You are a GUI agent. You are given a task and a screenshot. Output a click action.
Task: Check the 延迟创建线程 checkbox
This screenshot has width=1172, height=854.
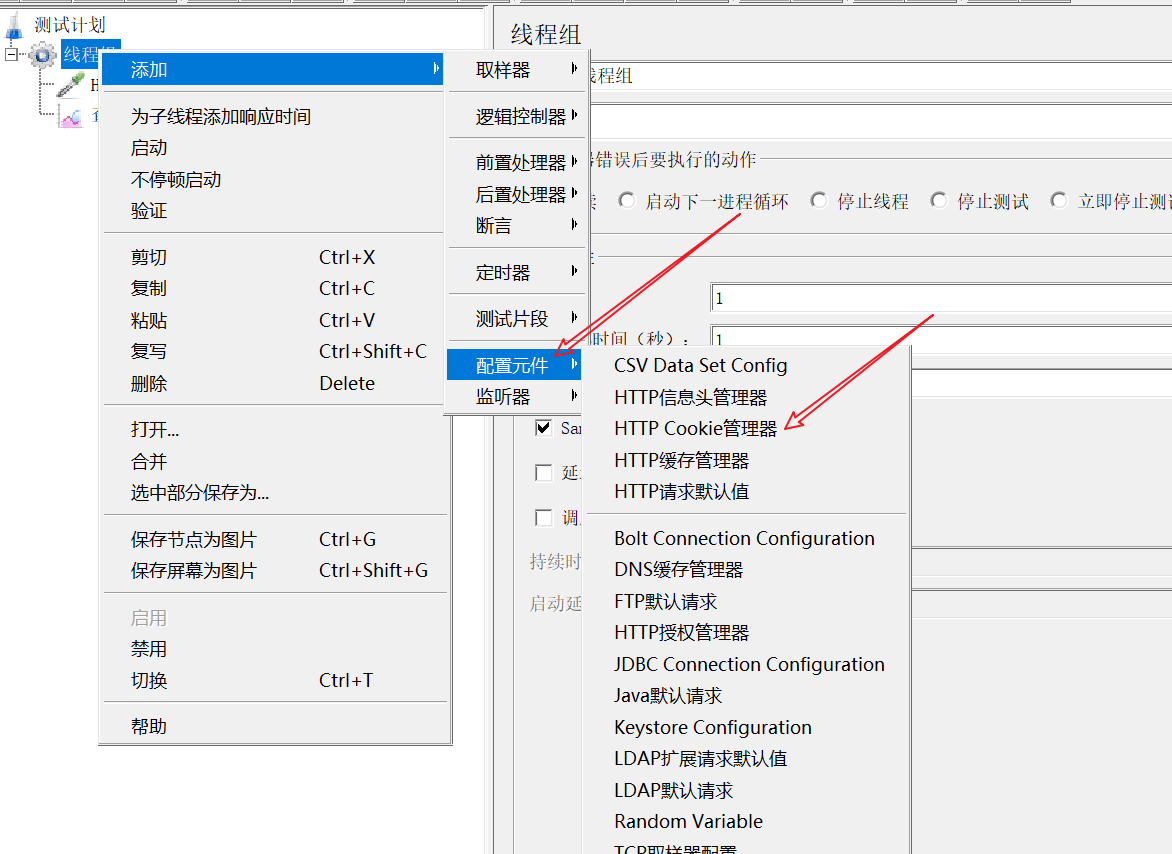click(x=543, y=473)
